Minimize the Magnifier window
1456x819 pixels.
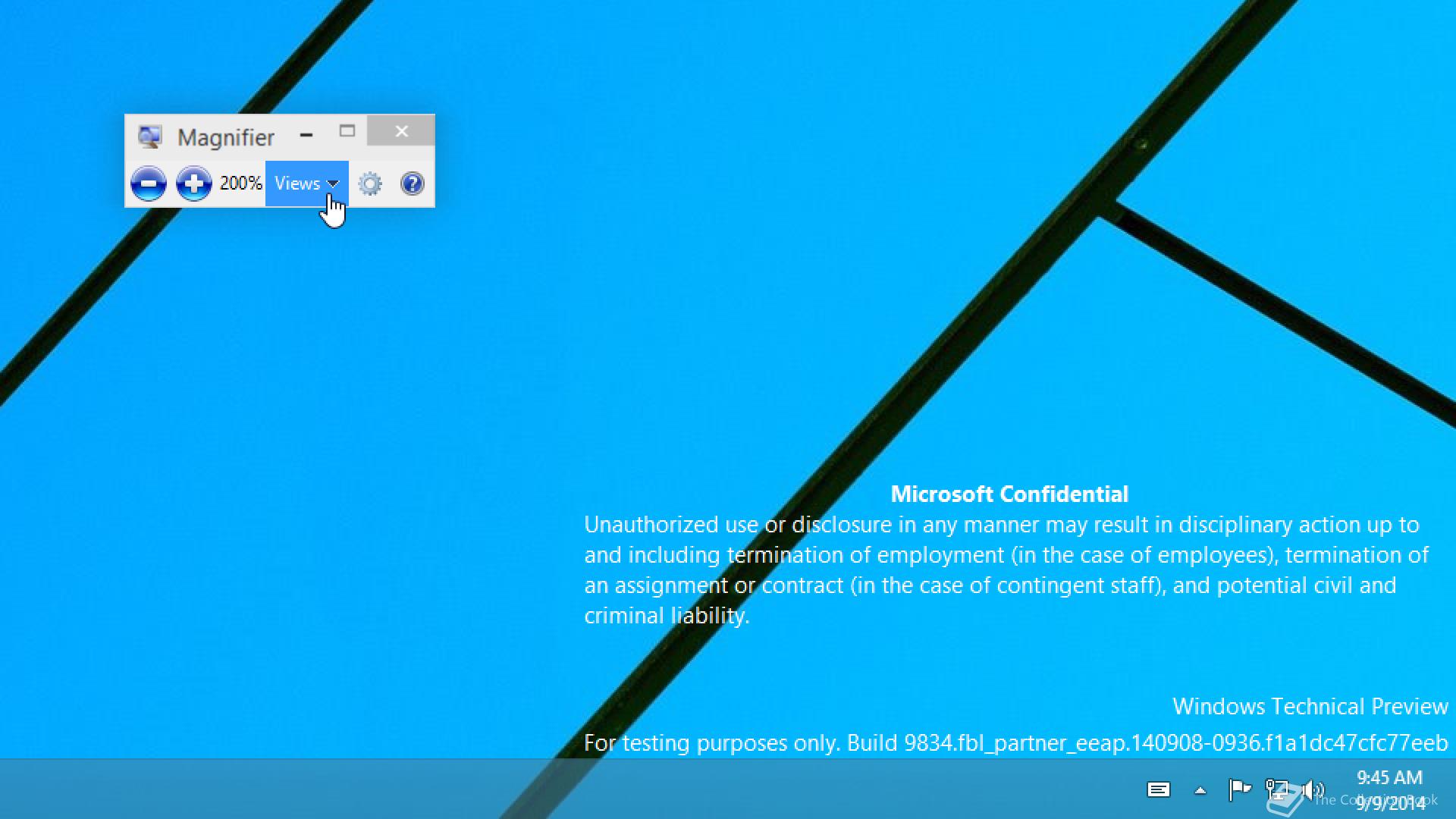306,135
